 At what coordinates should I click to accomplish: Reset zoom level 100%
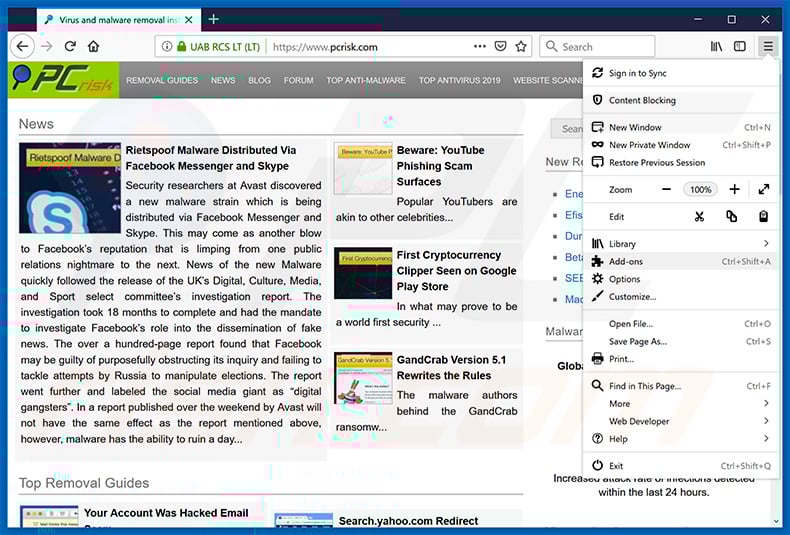pyautogui.click(x=700, y=189)
